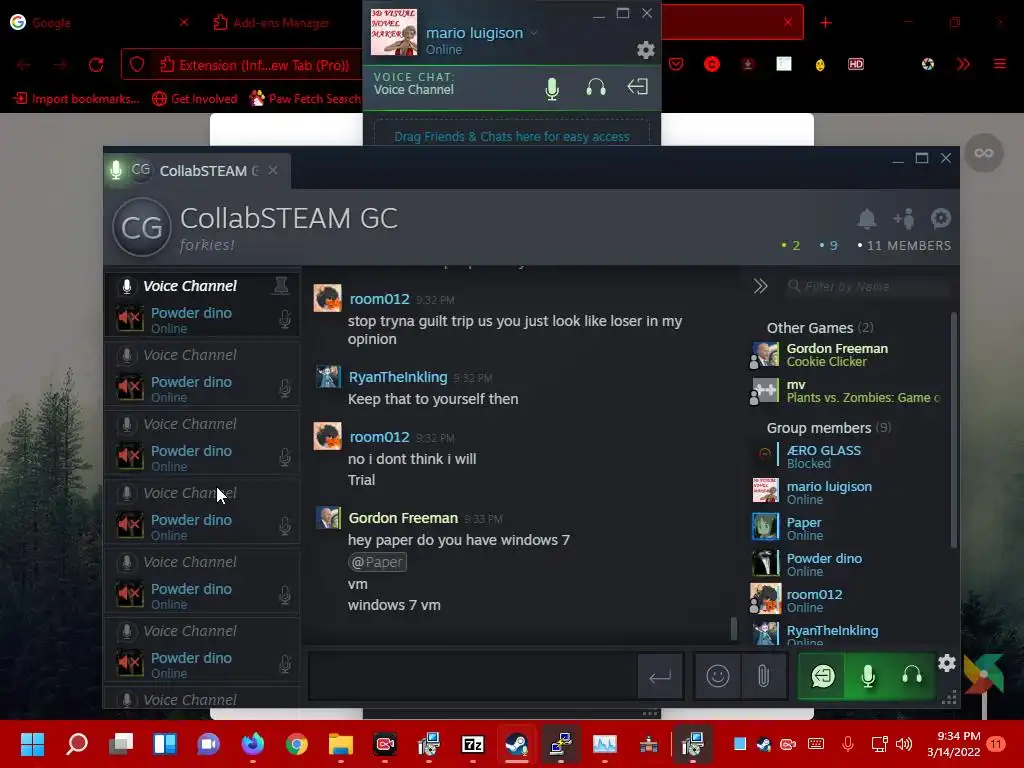This screenshot has width=1024, height=768.
Task: Select the CollabSTEAM chat tab
Action: pyautogui.click(x=195, y=170)
